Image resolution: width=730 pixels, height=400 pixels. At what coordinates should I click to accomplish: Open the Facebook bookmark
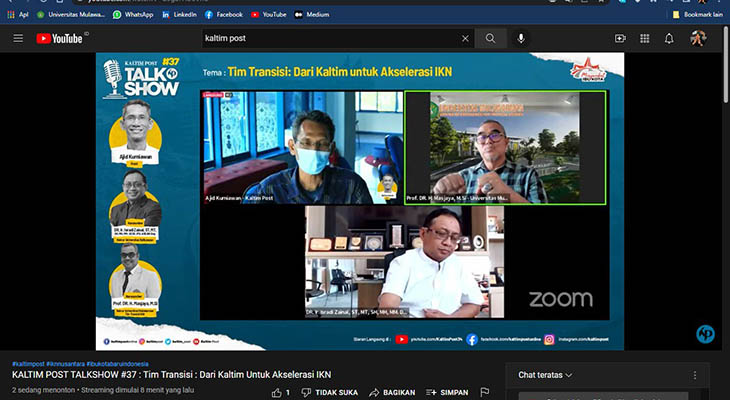click(x=224, y=14)
